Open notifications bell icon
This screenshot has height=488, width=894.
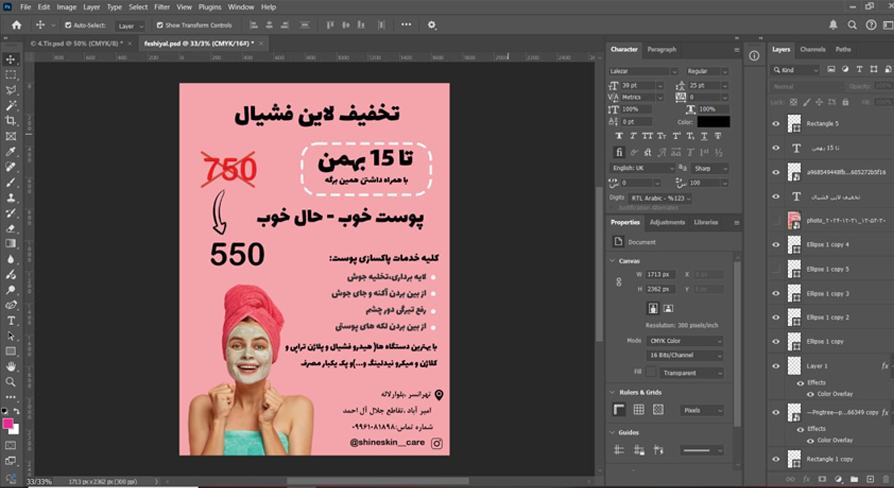click(833, 25)
